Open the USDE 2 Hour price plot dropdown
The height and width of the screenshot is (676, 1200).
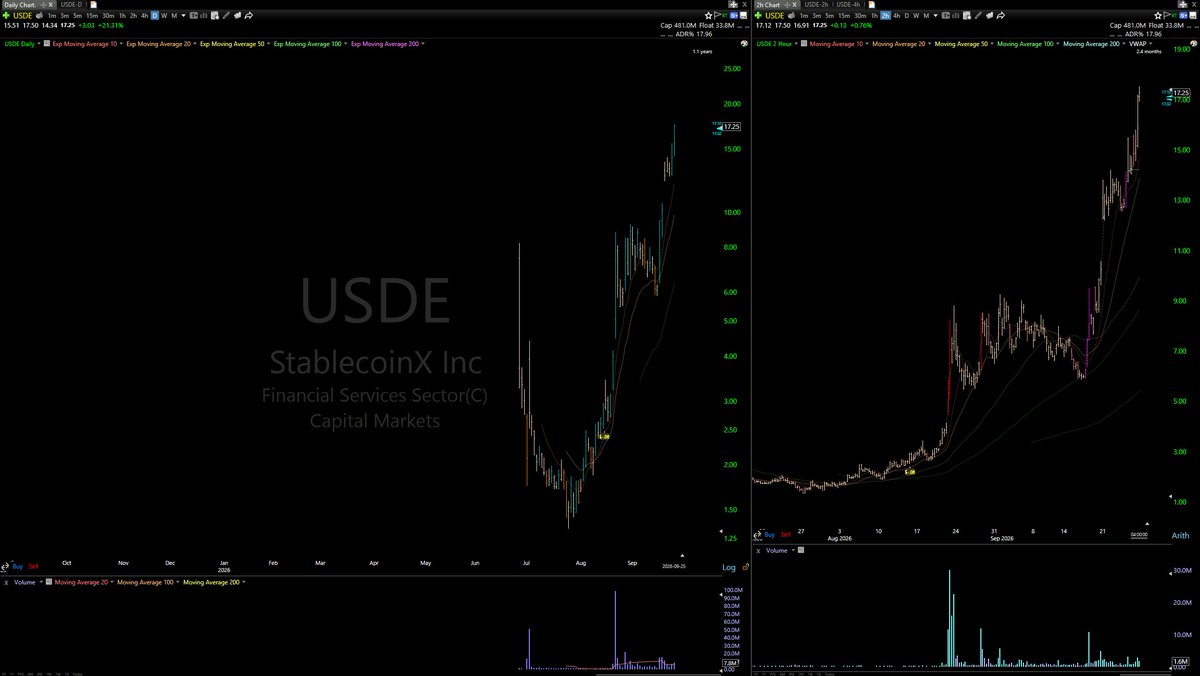(x=796, y=44)
